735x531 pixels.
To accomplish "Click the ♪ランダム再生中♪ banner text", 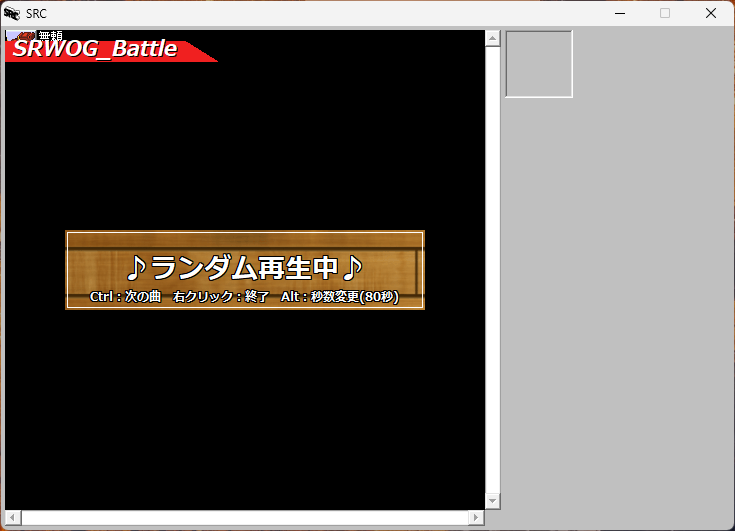I will click(245, 268).
